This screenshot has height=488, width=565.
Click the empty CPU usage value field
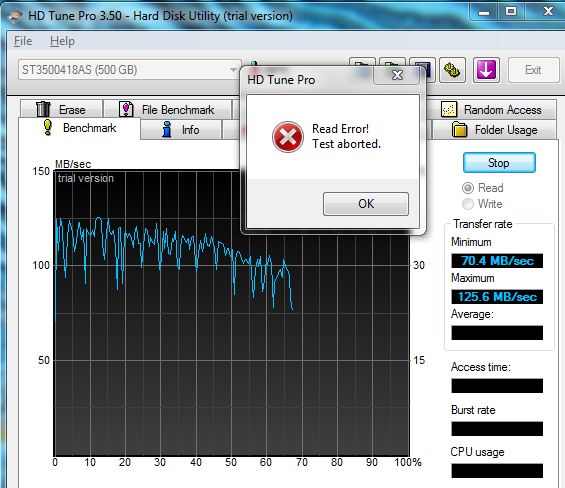(497, 471)
